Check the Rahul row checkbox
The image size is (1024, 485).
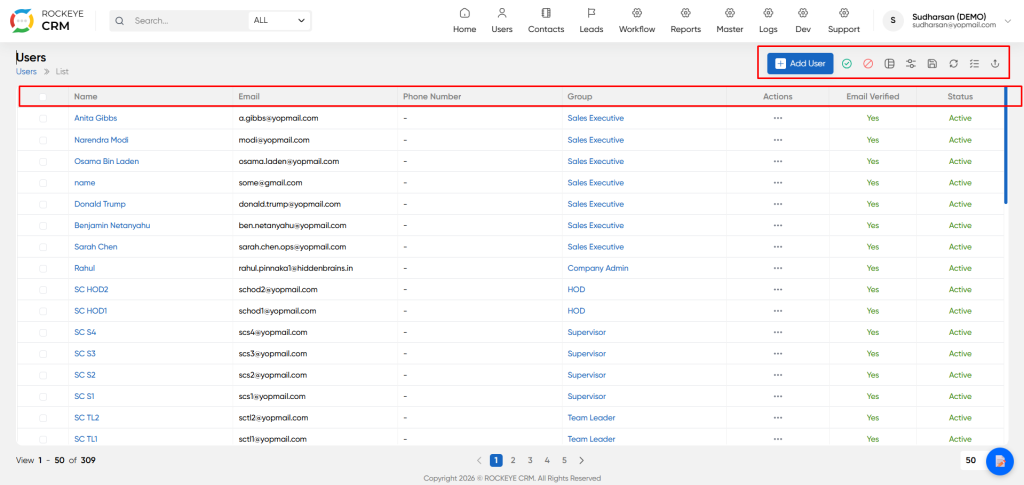43,268
